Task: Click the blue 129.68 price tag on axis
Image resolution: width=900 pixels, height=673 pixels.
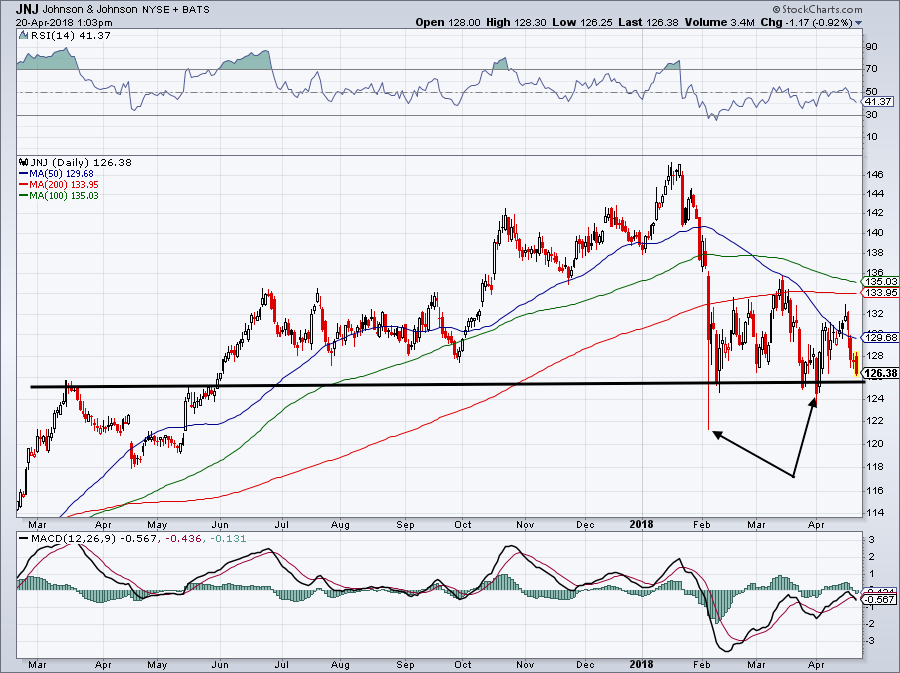Action: point(881,337)
